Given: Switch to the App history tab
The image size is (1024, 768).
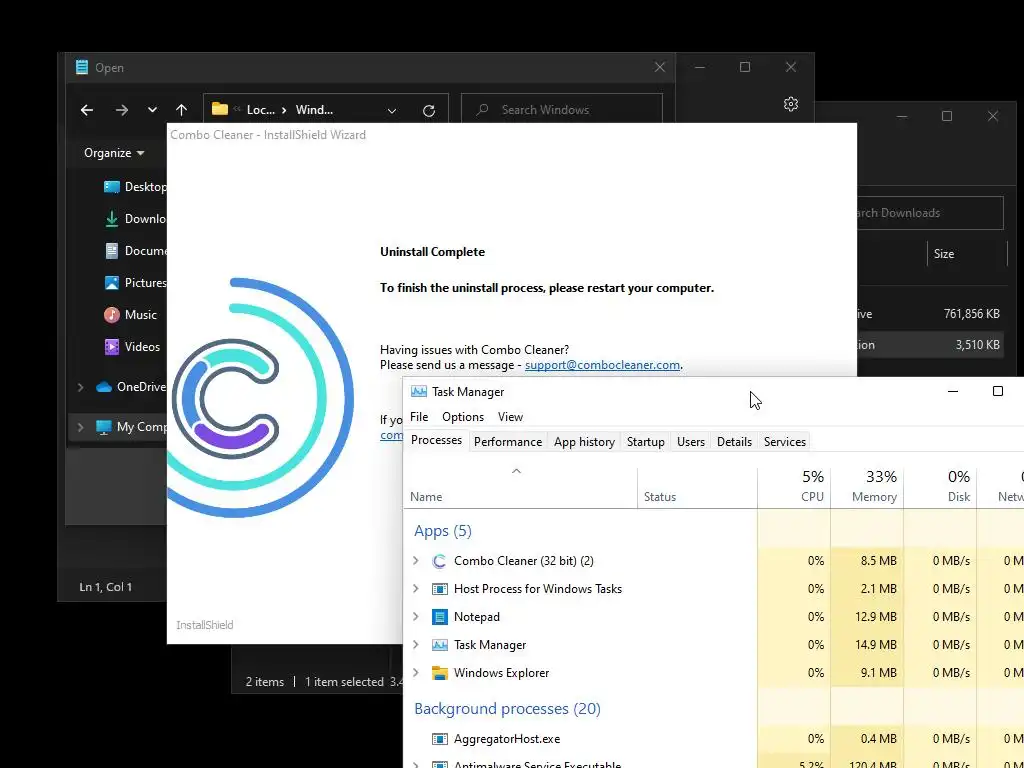Looking at the screenshot, I should coord(584,441).
